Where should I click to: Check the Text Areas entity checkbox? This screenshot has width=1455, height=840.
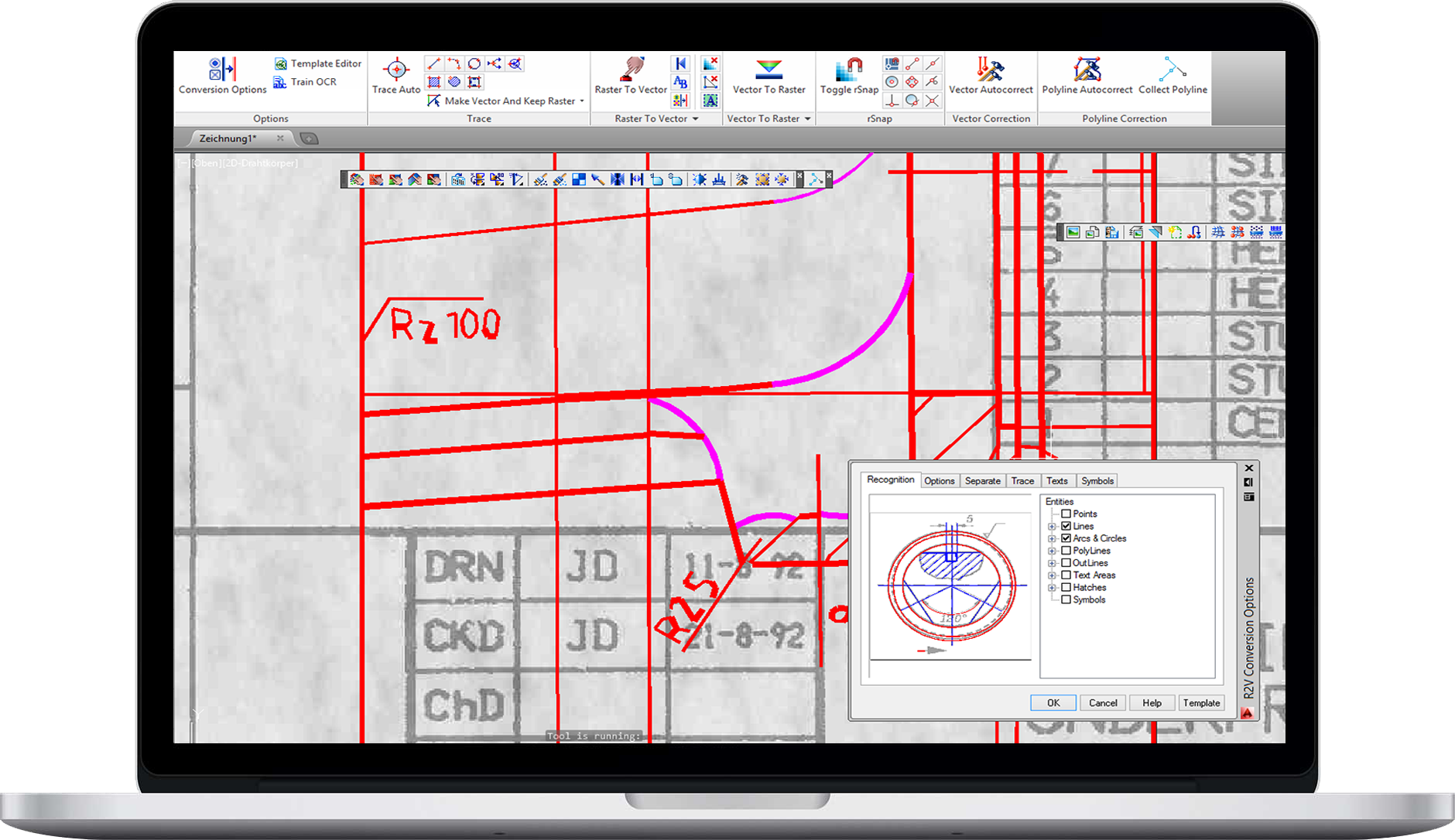(1066, 575)
